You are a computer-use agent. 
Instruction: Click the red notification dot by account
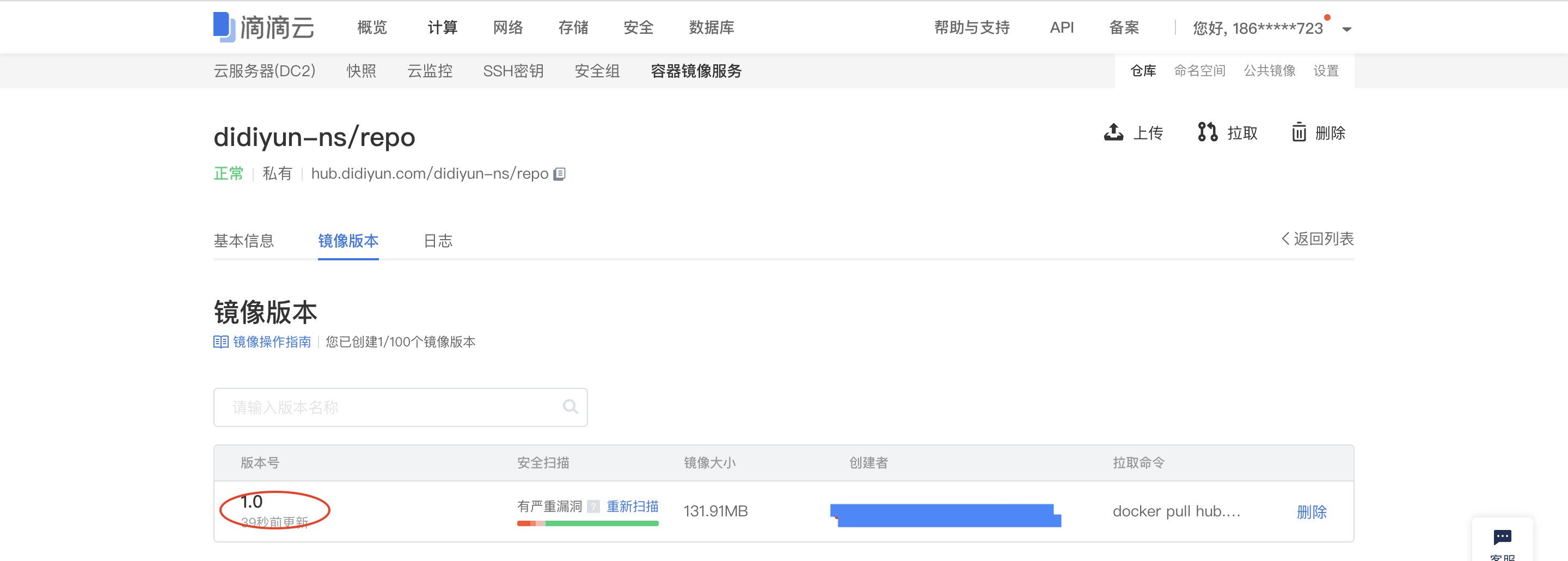(x=1327, y=17)
